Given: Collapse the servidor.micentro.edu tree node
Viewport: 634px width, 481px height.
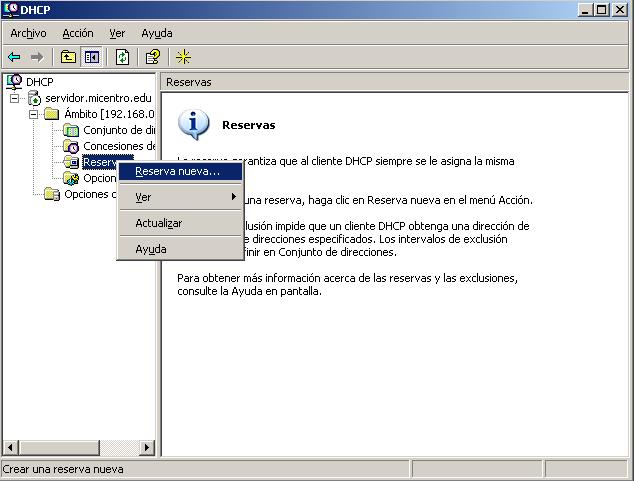Looking at the screenshot, I should pos(15,98).
